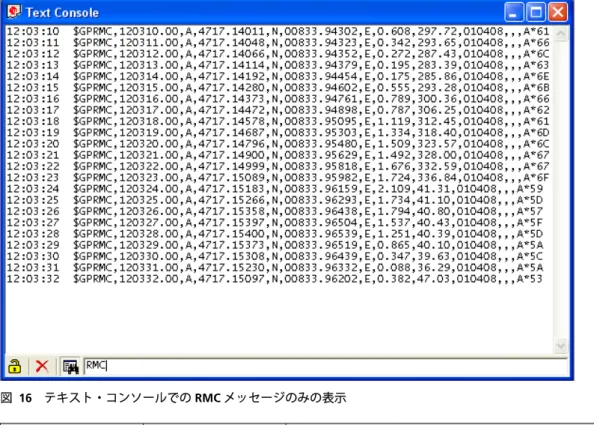This screenshot has height=425, width=594.
Task: Select the log line at 12:03:16
Action: tap(278, 99)
